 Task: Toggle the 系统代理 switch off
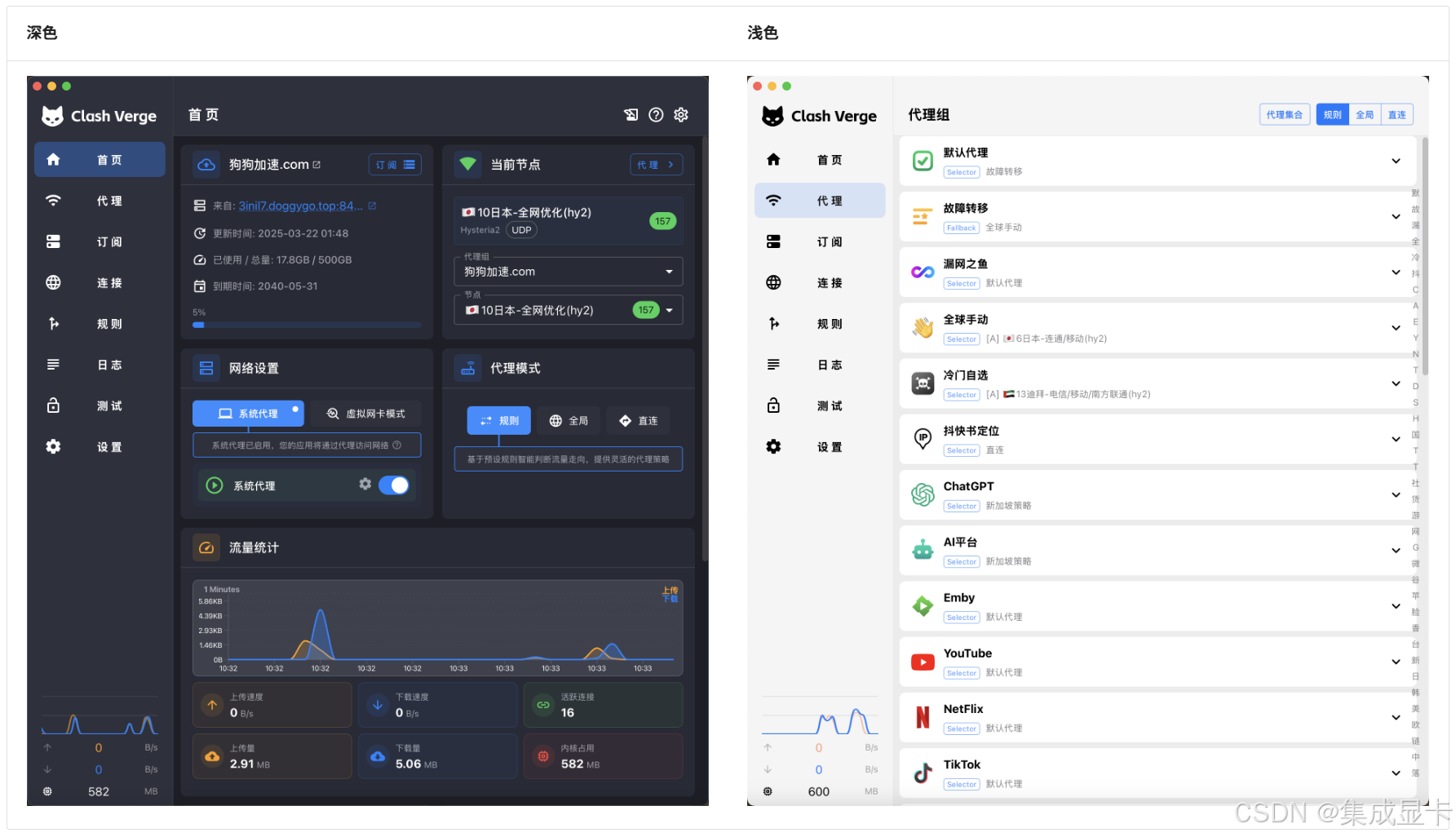click(x=394, y=485)
